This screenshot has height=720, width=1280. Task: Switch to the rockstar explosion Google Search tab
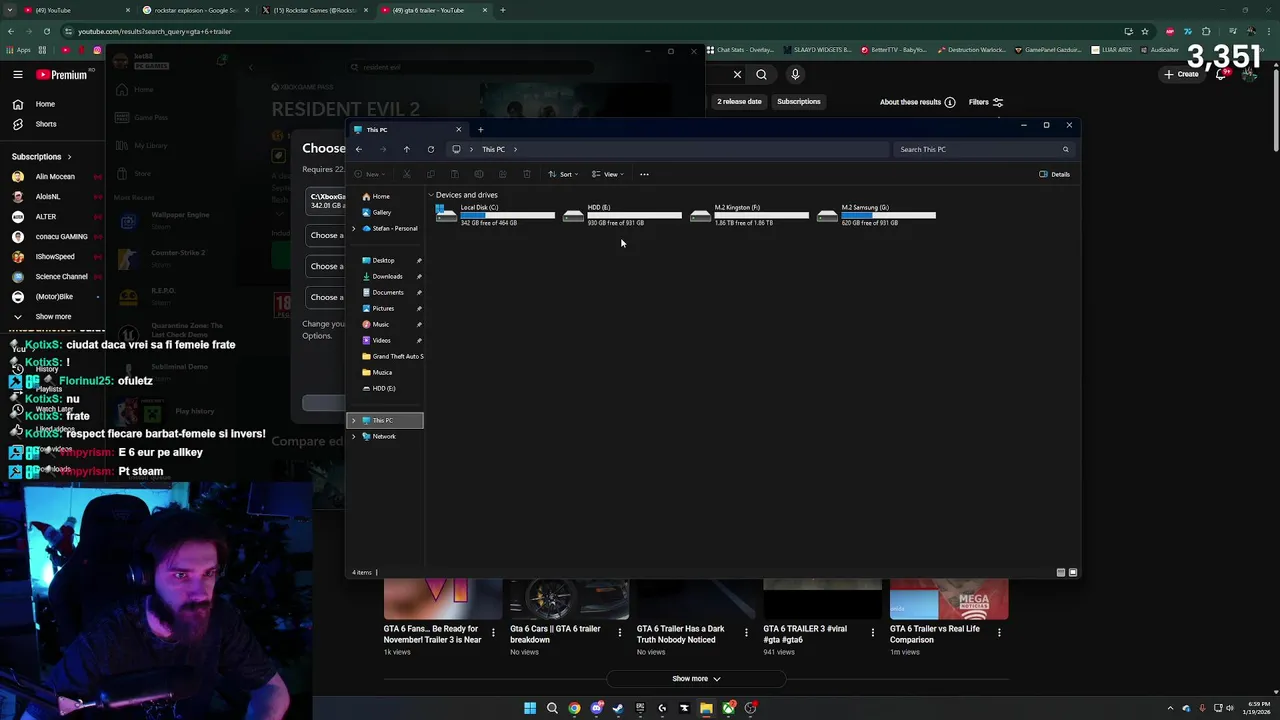(x=195, y=10)
